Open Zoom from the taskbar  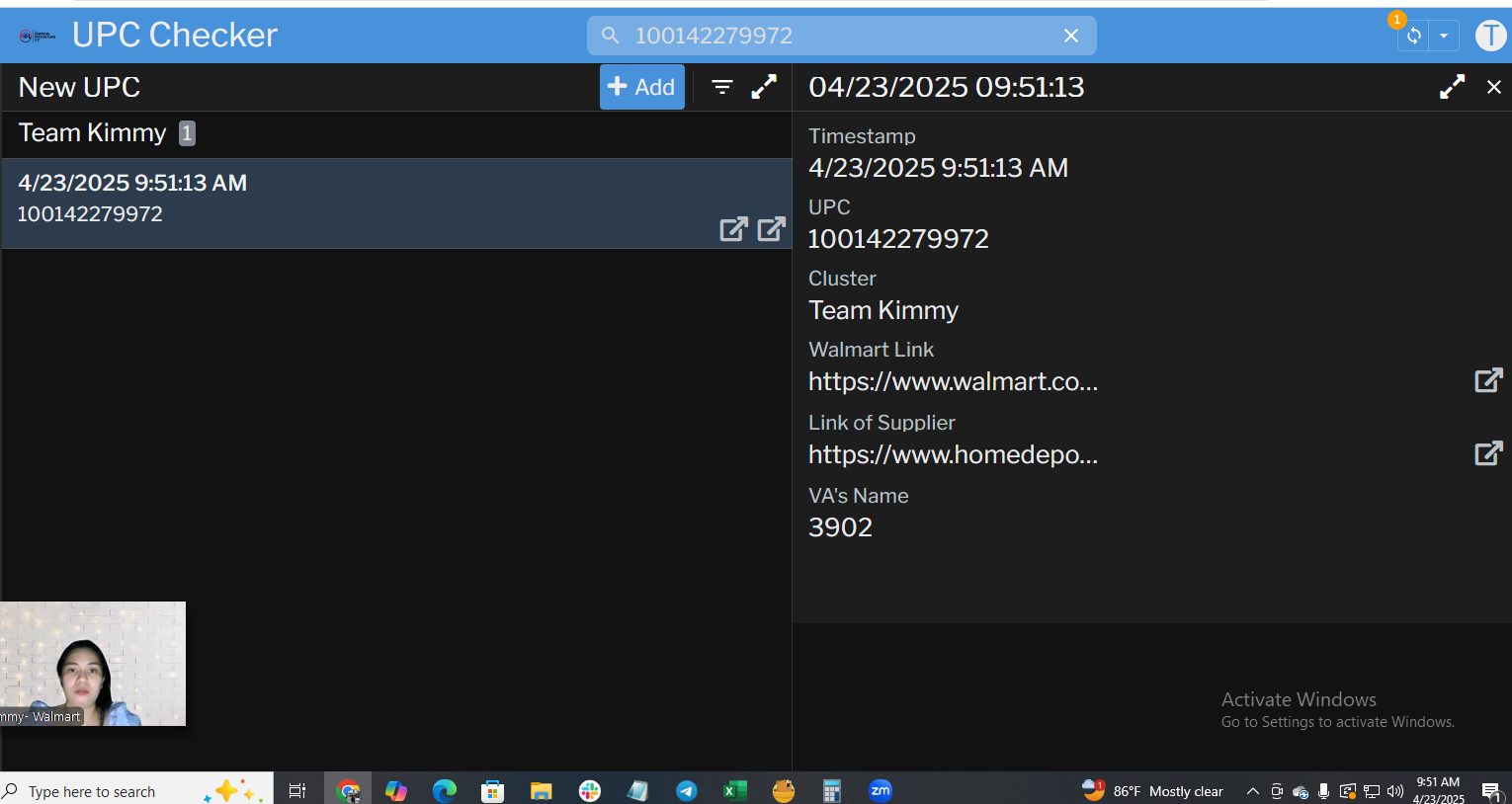(x=881, y=790)
